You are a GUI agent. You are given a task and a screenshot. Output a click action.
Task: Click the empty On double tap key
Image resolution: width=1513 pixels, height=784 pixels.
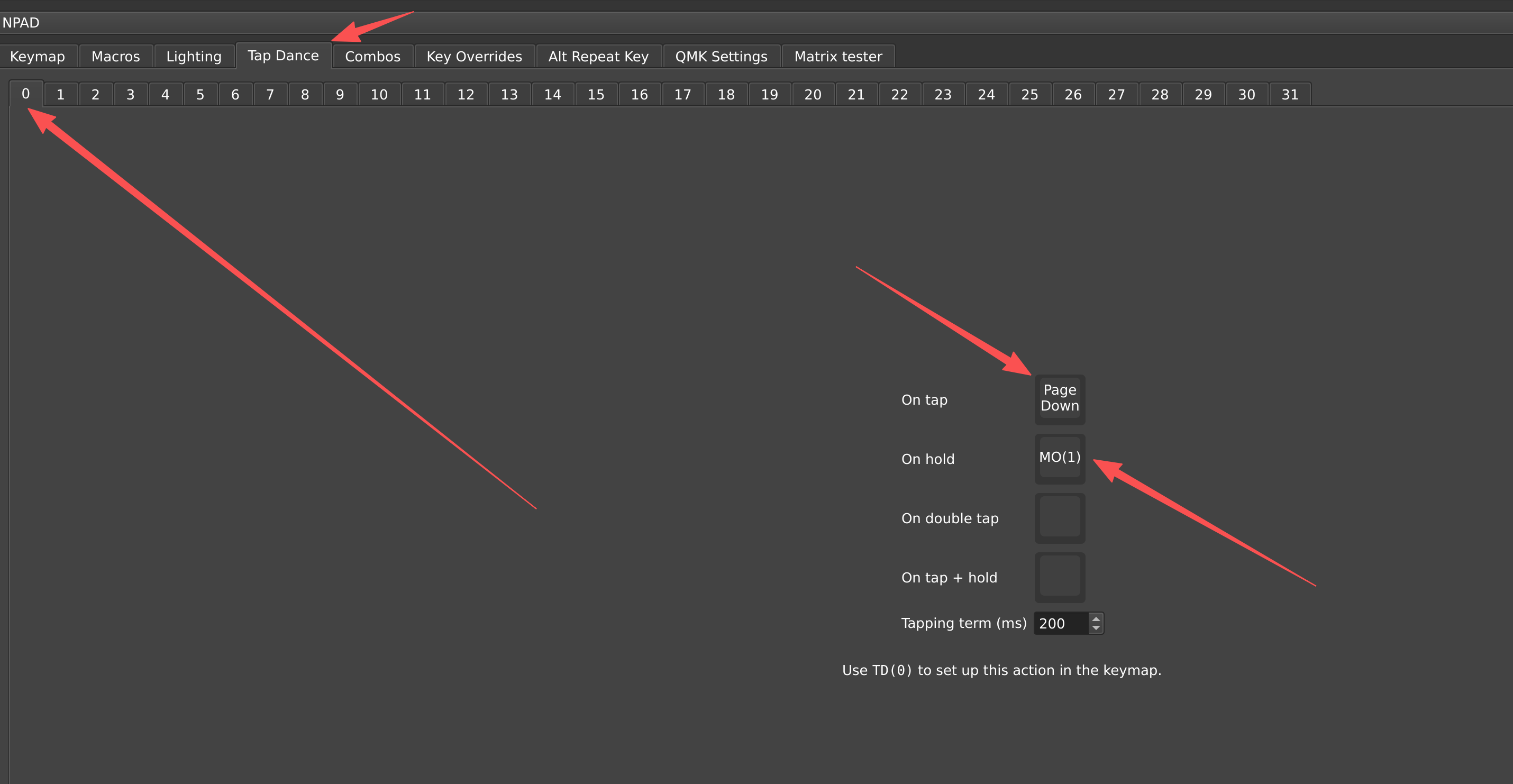pos(1059,517)
